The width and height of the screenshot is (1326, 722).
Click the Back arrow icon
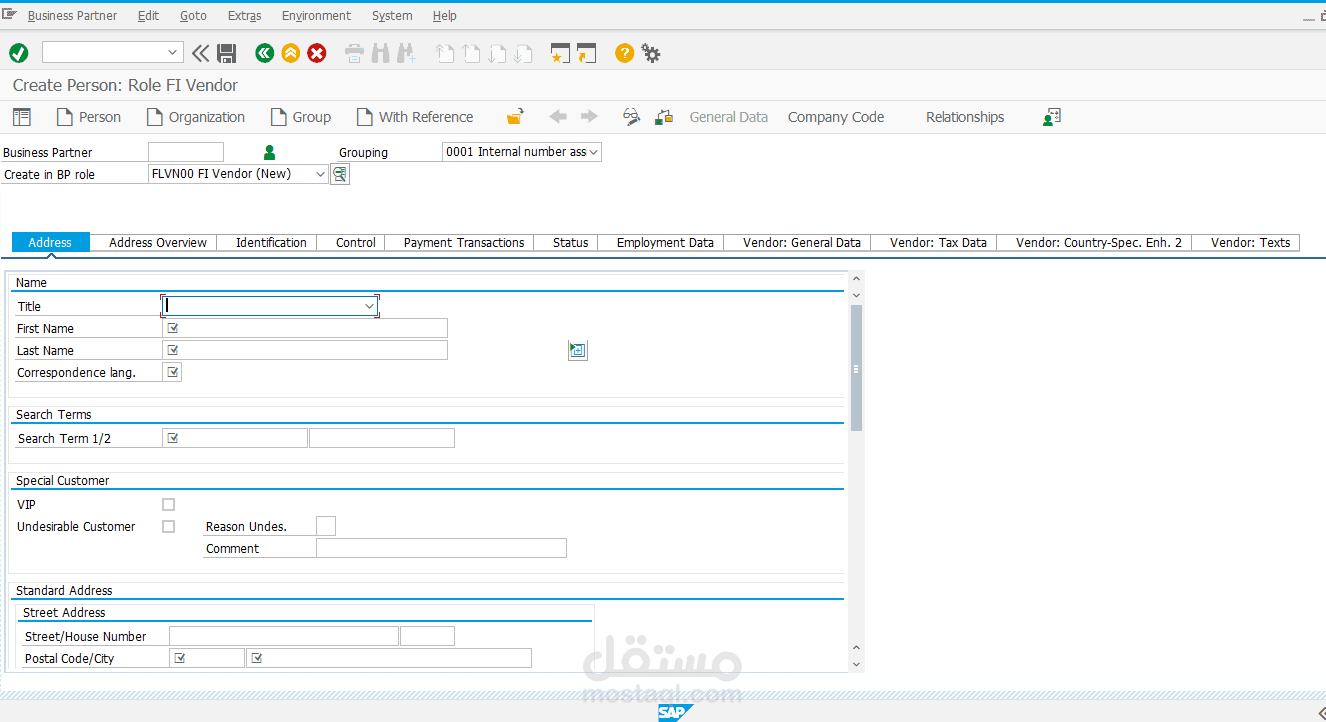point(264,53)
